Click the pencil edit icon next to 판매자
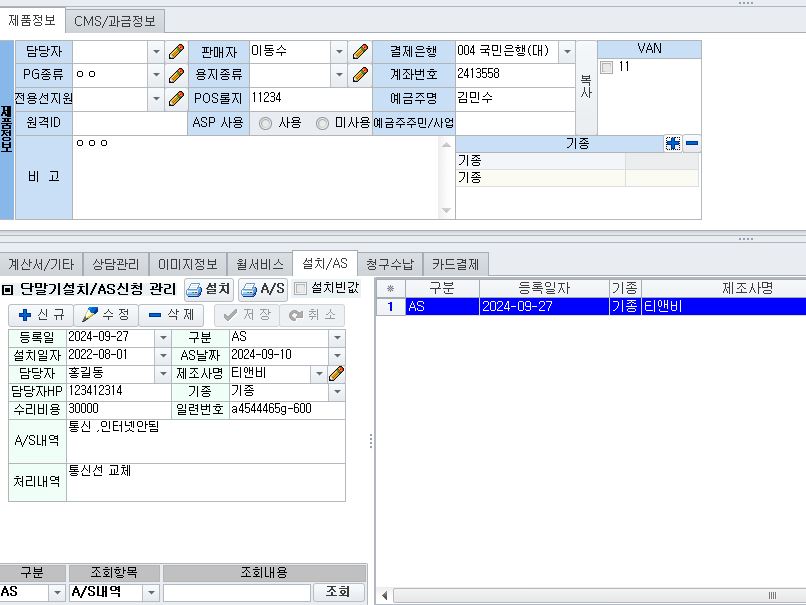 click(x=361, y=51)
